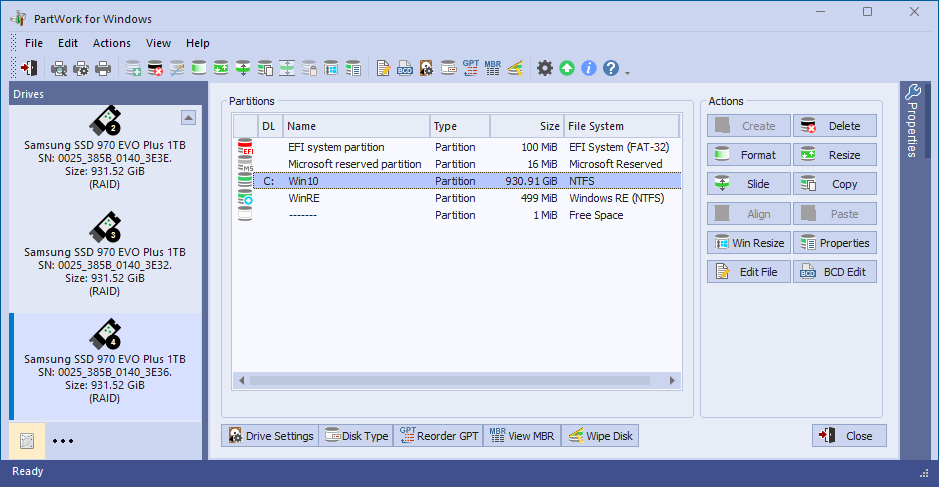This screenshot has height=487, width=939.
Task: Open the File menu
Action: [x=34, y=43]
